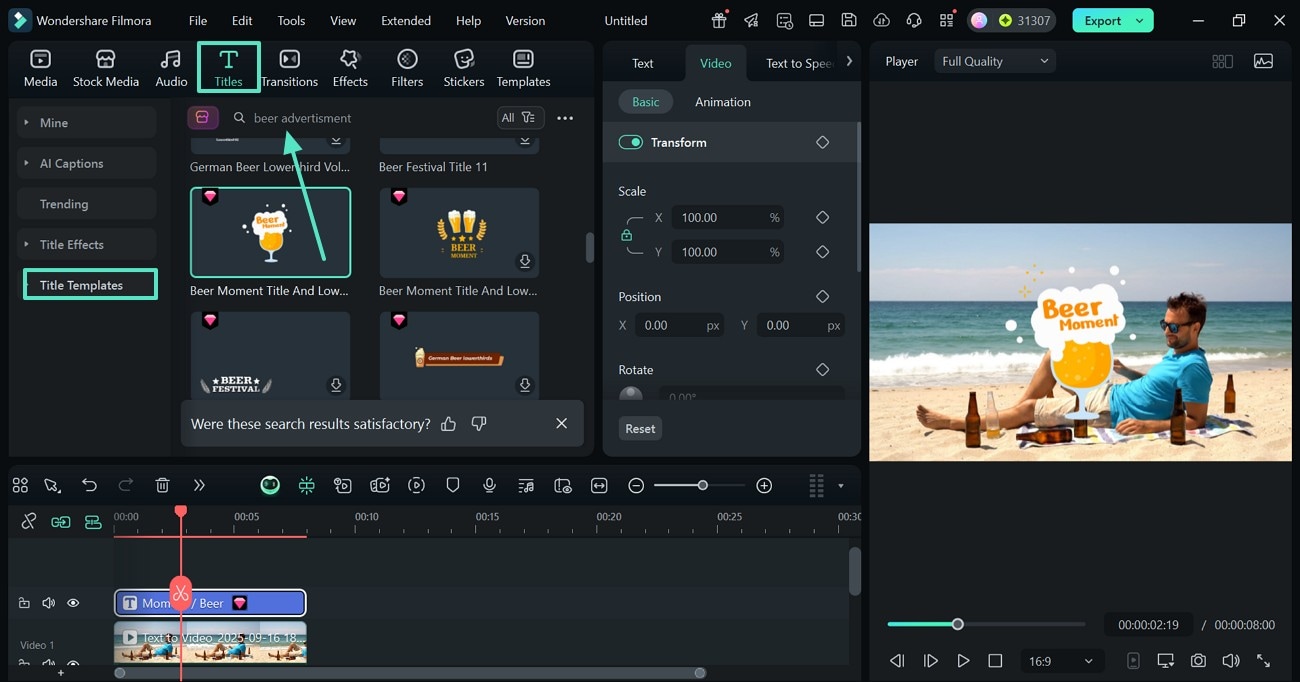This screenshot has height=682, width=1300.
Task: Open the Extended menu
Action: (406, 20)
